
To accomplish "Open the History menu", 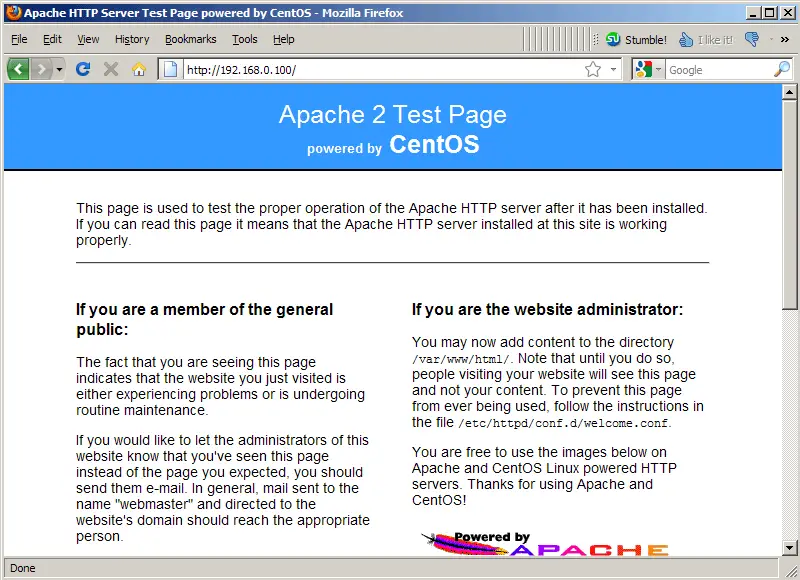I will (132, 39).
